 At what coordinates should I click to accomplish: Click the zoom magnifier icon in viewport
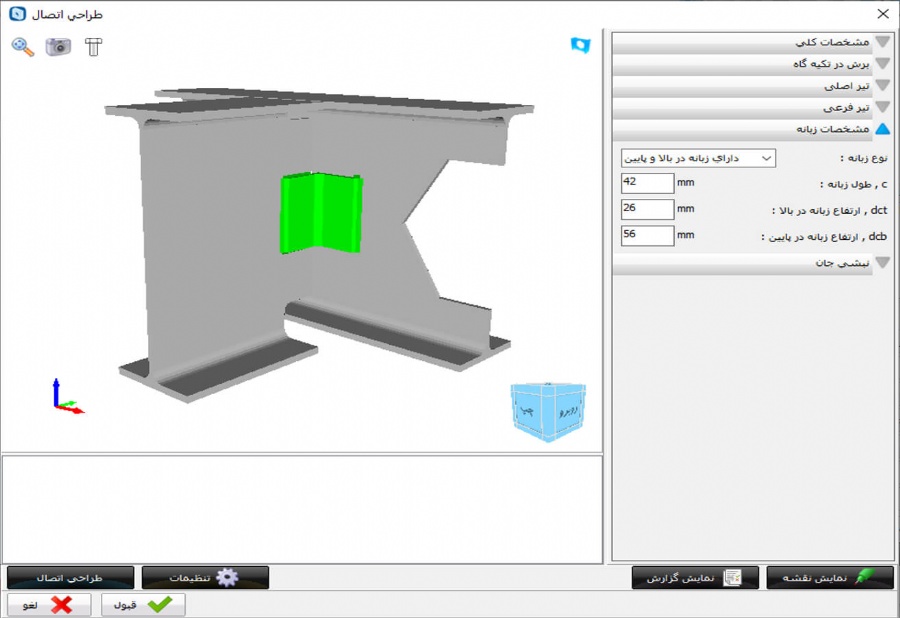pos(22,46)
